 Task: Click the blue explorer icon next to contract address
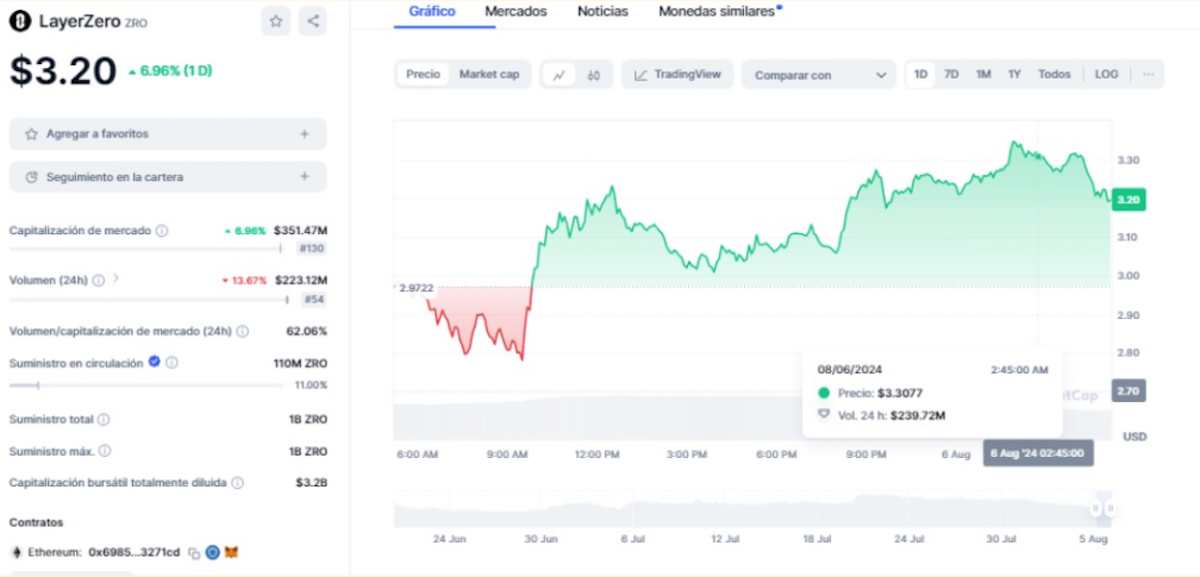212,552
